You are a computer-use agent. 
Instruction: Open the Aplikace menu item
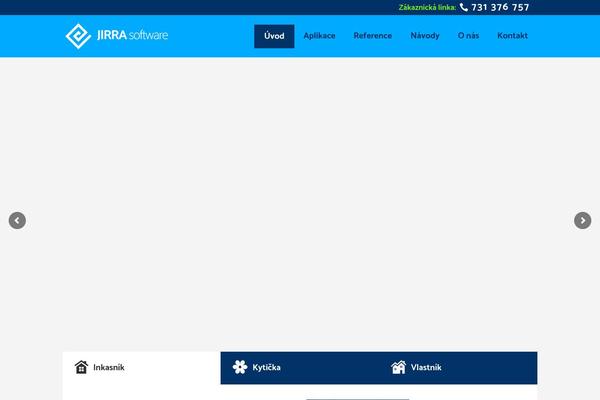coord(319,36)
